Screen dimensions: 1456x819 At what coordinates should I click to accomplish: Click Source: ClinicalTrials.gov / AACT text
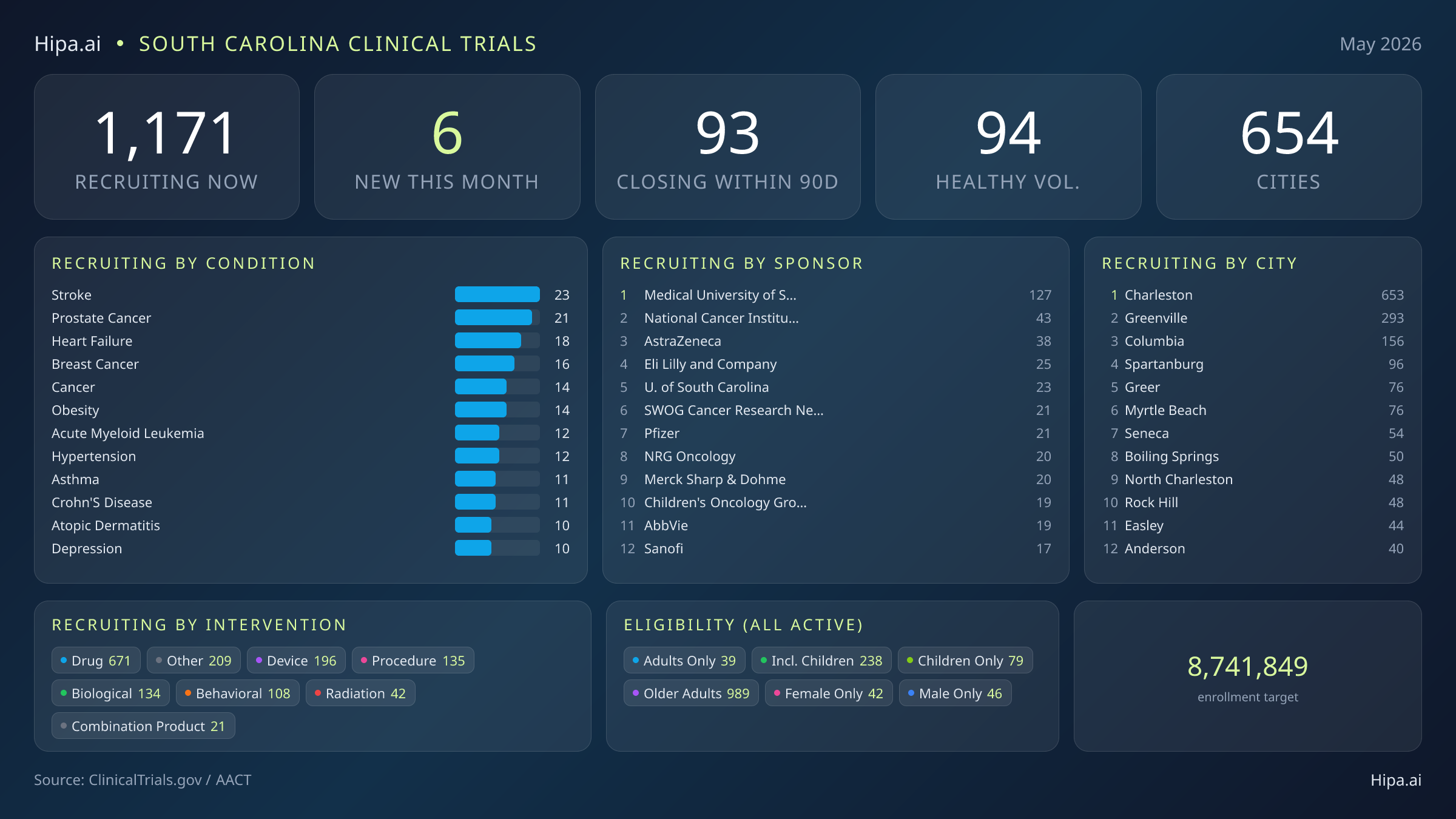pyautogui.click(x=143, y=780)
